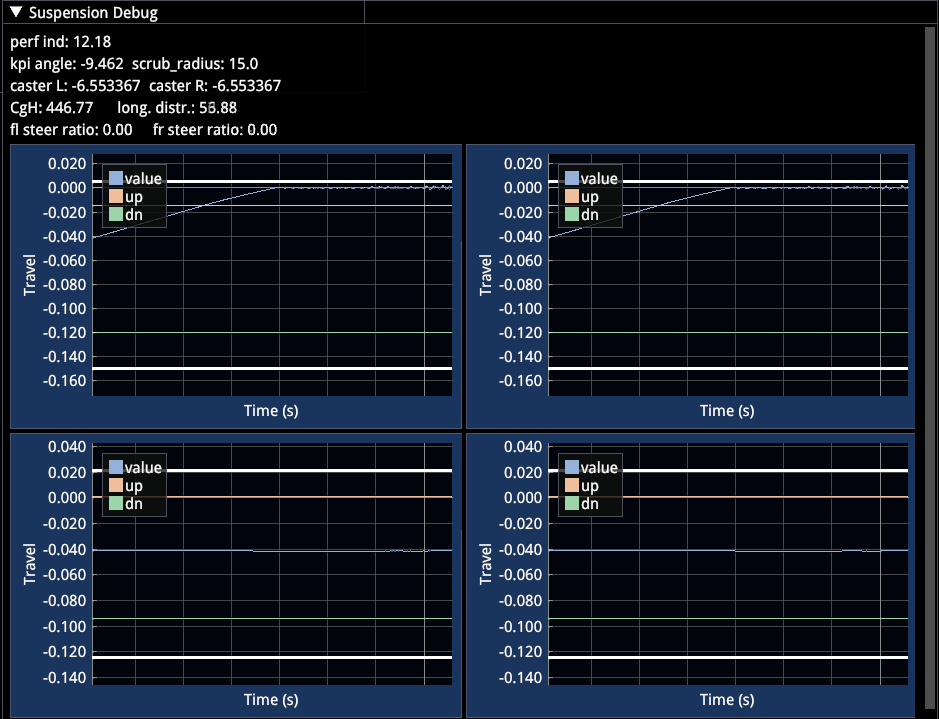Click the -0.160 tick label in the upper-left plot
The image size is (939, 719).
pyautogui.click(x=65, y=381)
